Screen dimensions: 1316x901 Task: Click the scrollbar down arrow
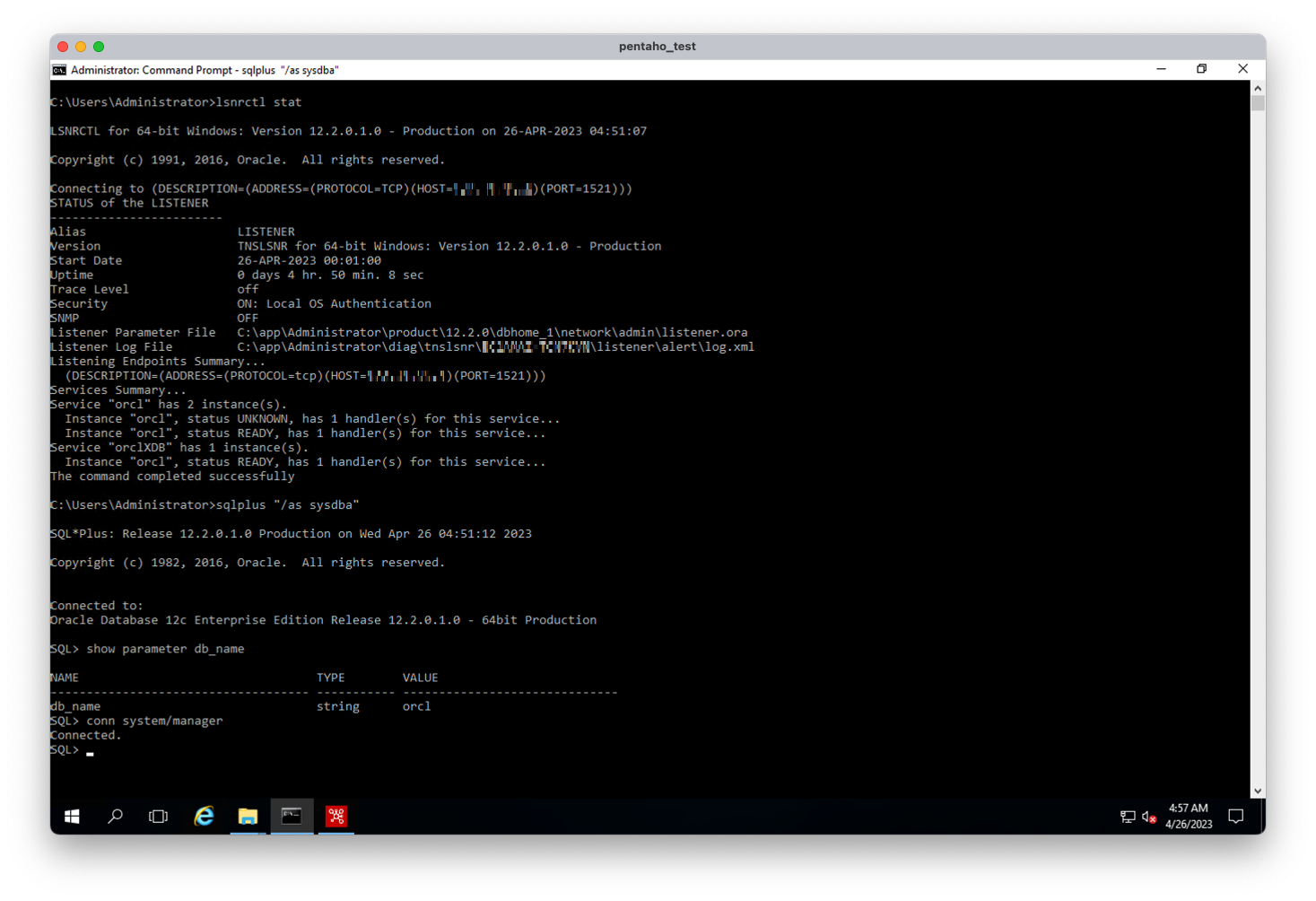pyautogui.click(x=1258, y=791)
